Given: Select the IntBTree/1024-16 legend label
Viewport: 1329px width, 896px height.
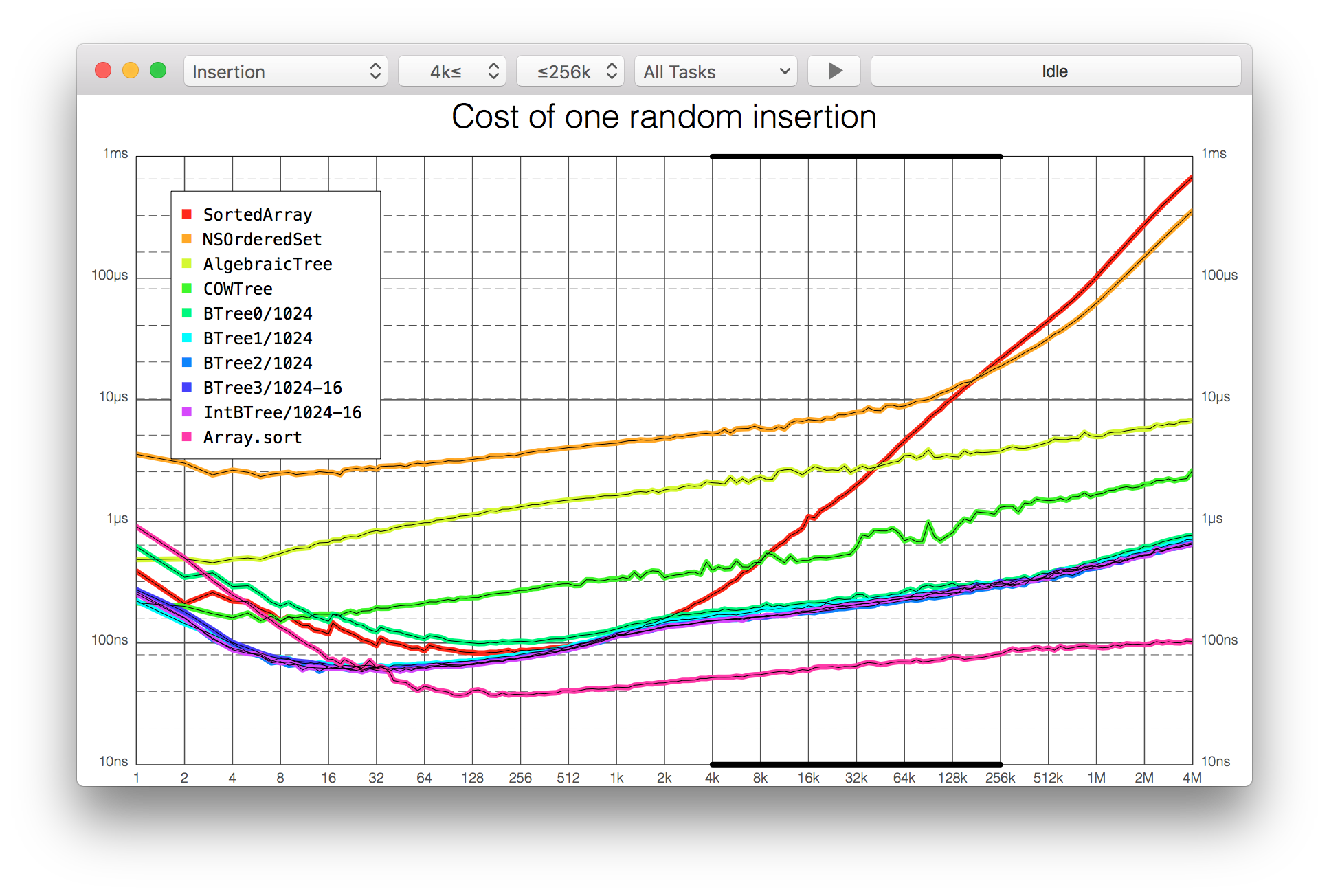Looking at the screenshot, I should pos(282,412).
